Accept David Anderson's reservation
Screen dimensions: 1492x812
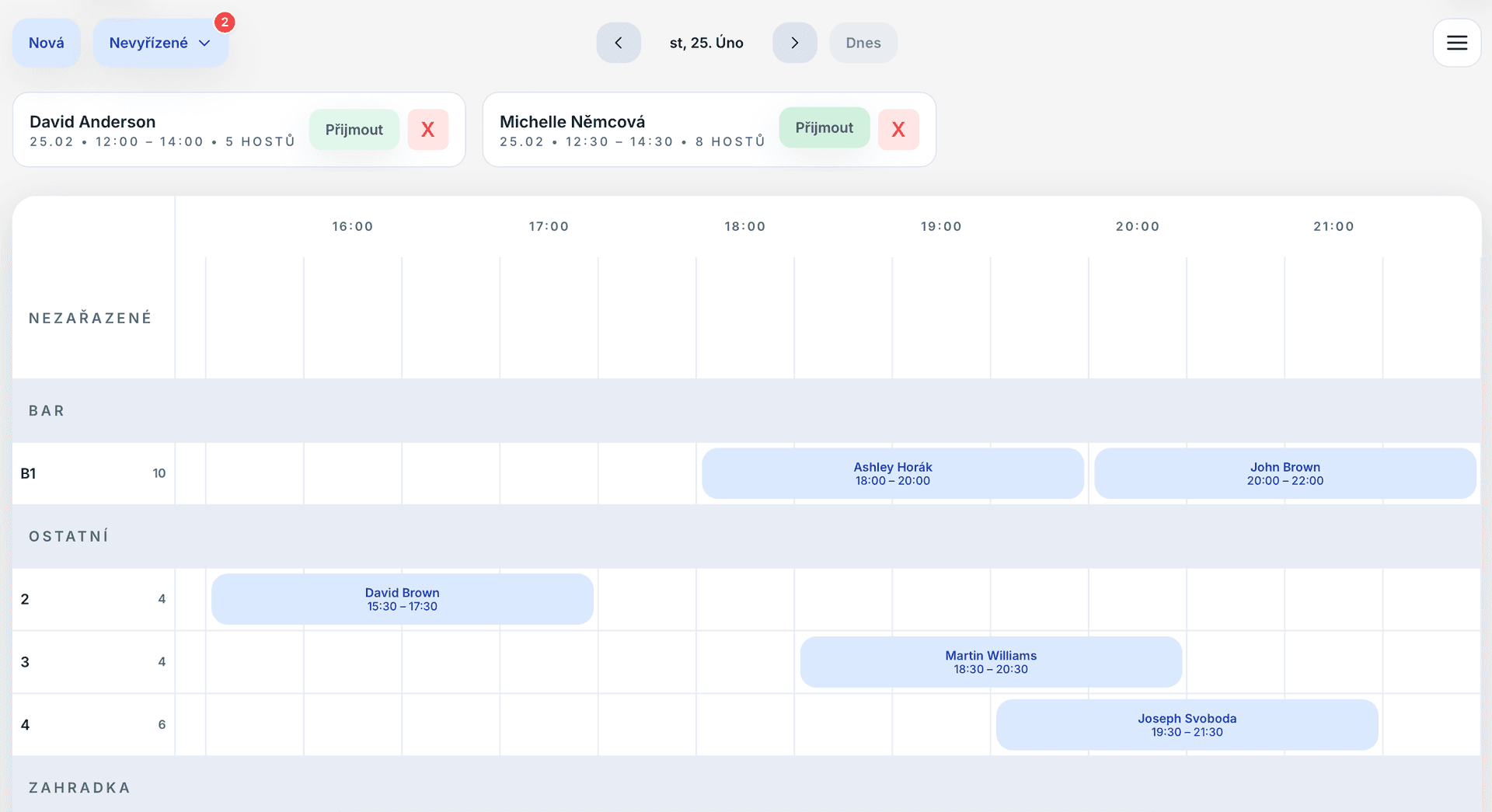[x=354, y=130]
